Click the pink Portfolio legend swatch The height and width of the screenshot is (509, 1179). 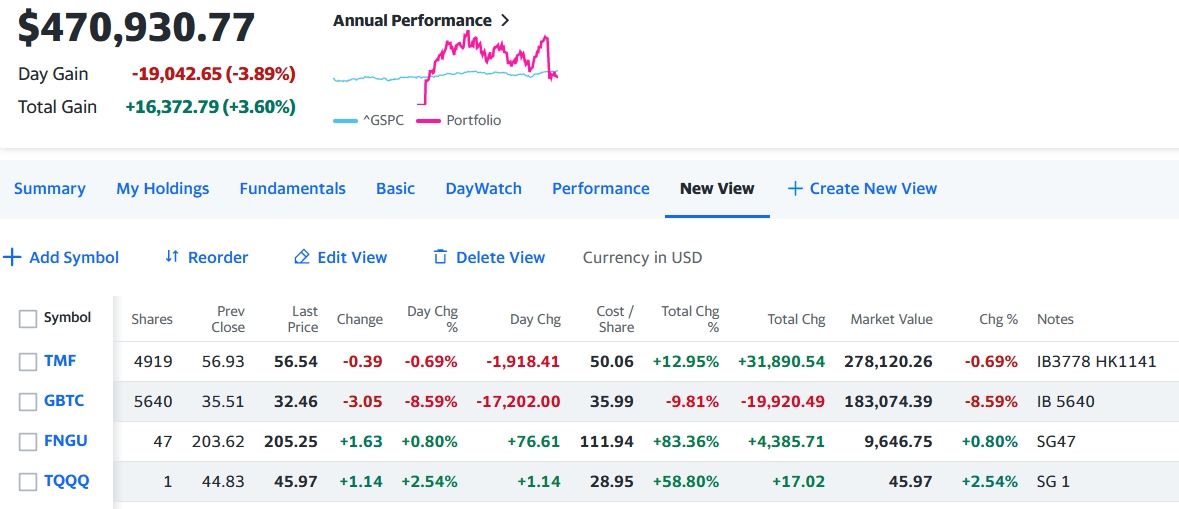428,121
